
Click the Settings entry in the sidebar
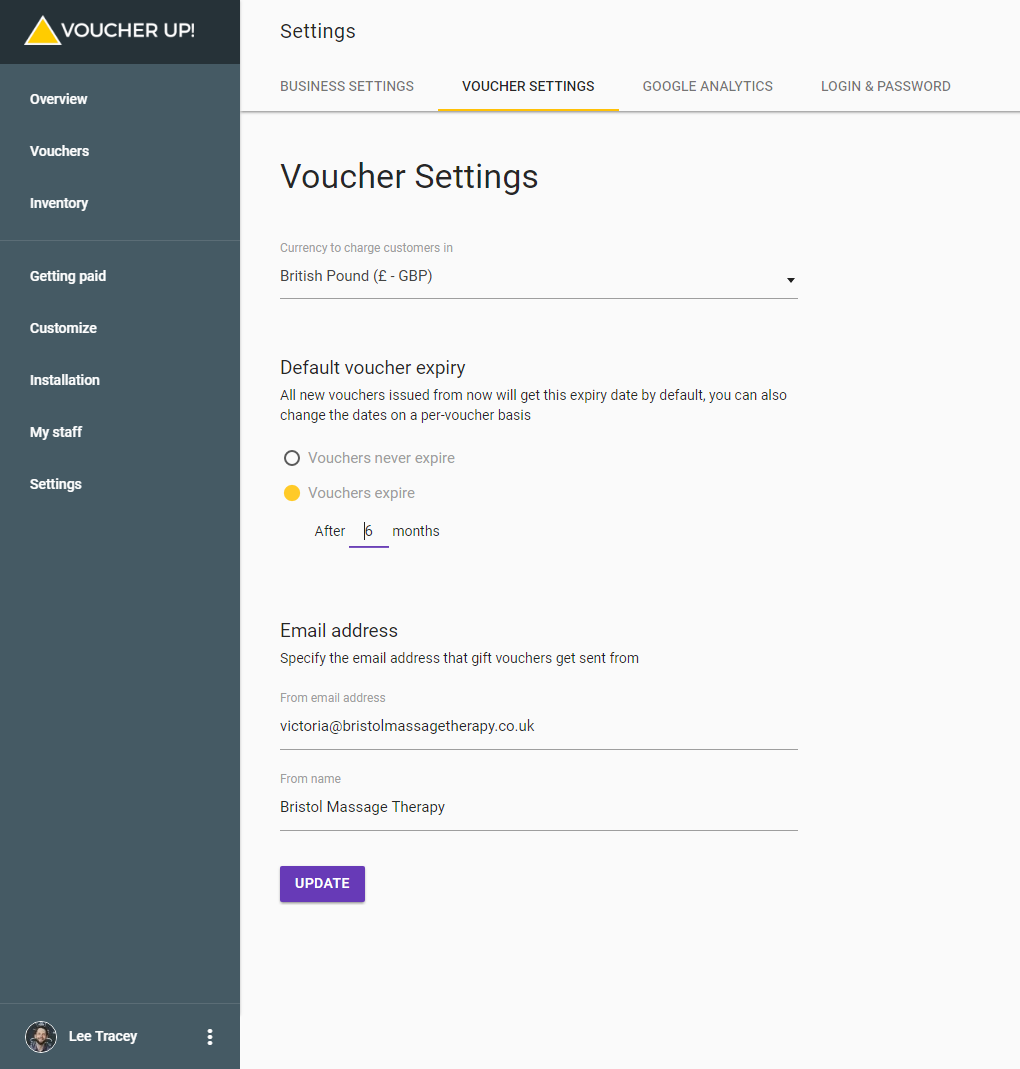pyautogui.click(x=55, y=484)
